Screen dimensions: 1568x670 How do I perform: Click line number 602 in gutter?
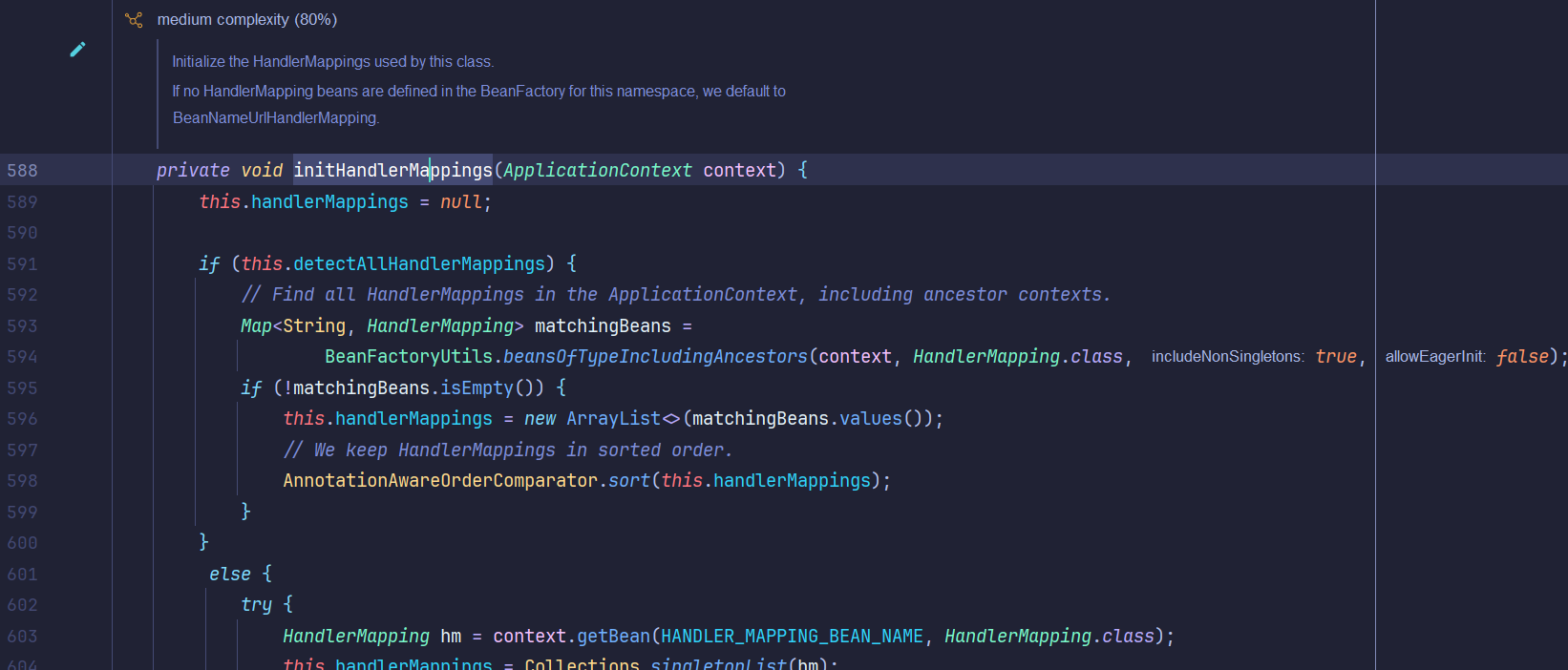[x=22, y=605]
